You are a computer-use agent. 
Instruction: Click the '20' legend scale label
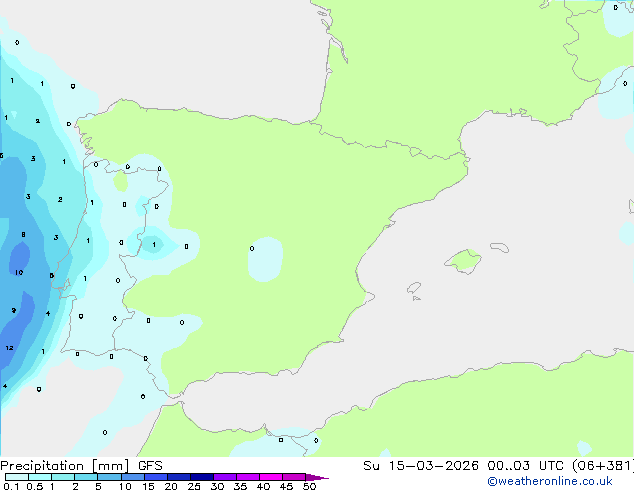171,486
